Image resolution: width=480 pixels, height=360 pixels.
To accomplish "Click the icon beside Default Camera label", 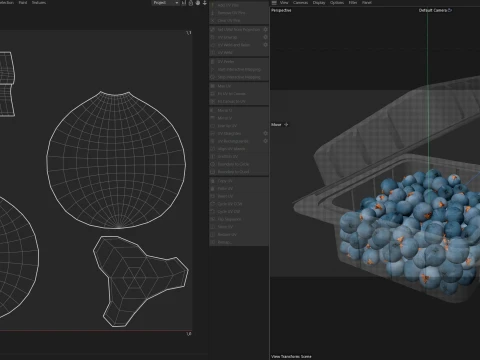I will click(450, 10).
